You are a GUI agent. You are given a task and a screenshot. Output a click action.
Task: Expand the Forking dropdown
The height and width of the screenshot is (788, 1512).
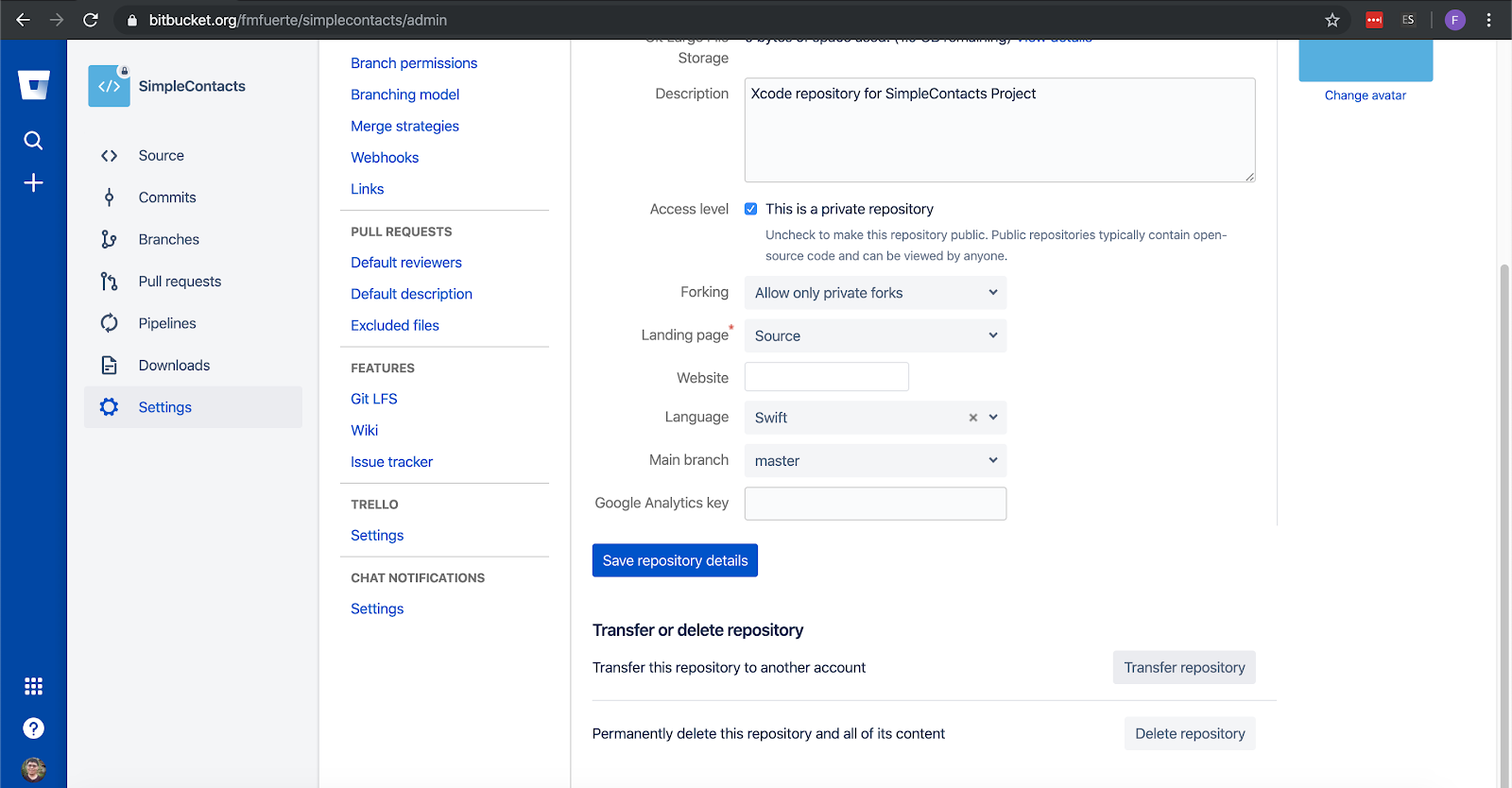tap(875, 293)
